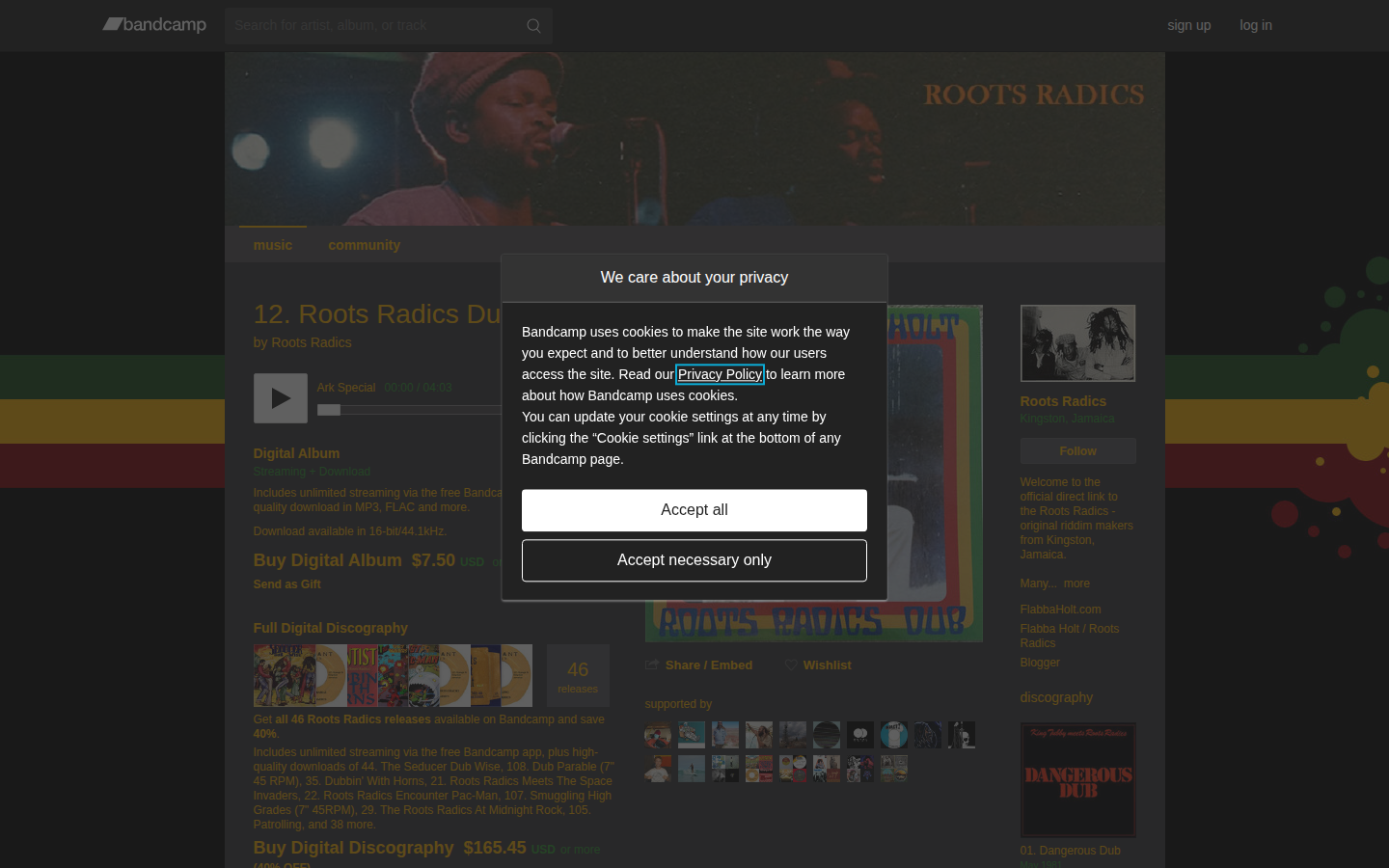
Task: Open the Roots Radics band photo
Action: point(1077,343)
